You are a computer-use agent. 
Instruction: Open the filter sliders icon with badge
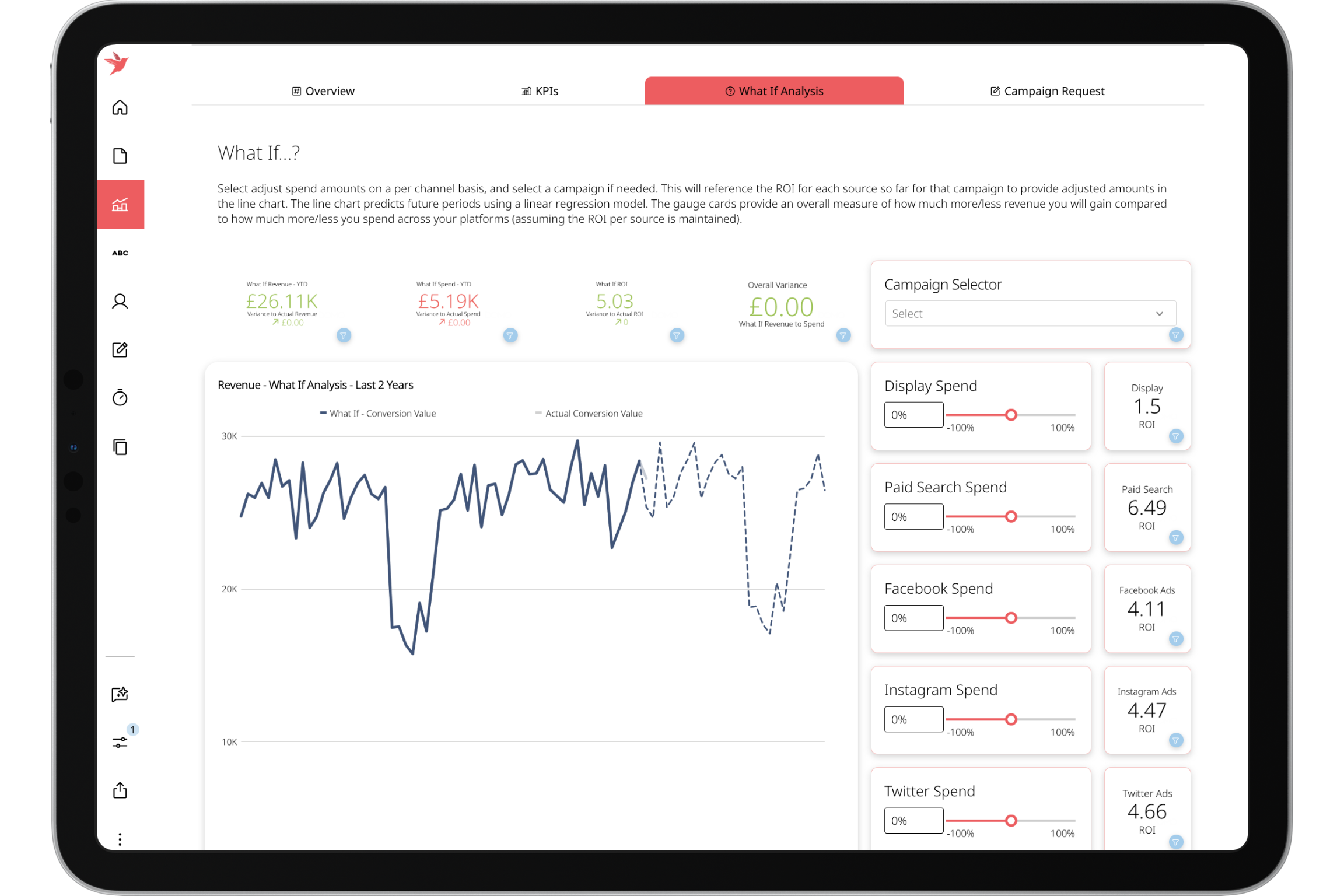pyautogui.click(x=120, y=742)
